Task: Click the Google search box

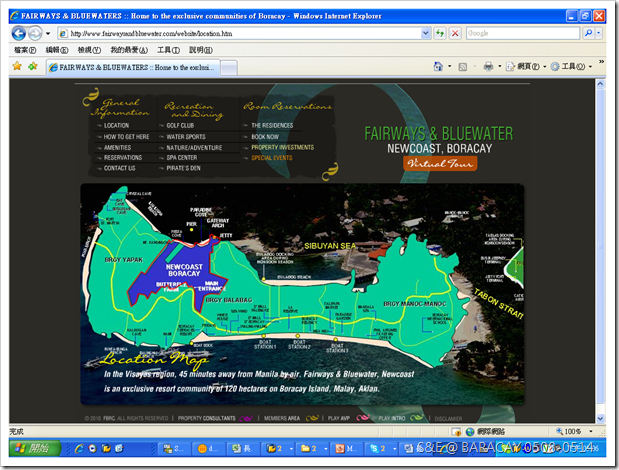Action: click(523, 34)
